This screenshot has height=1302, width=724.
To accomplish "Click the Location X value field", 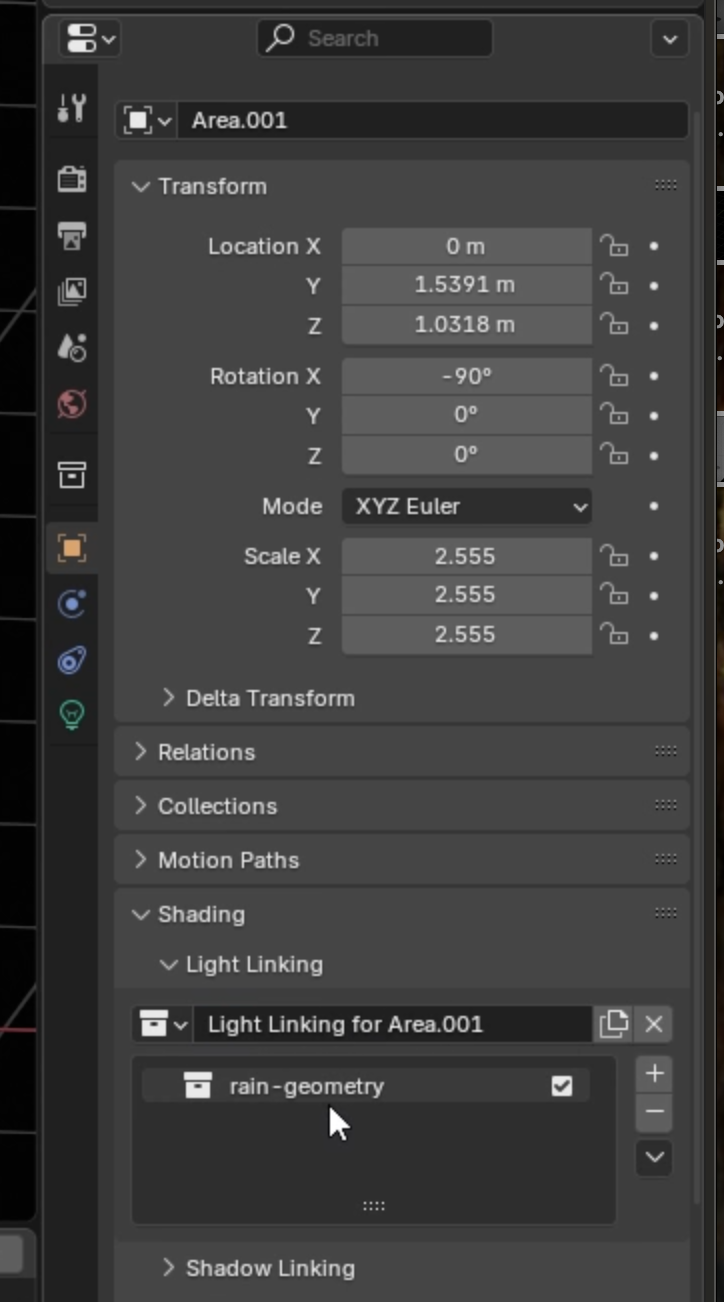I will point(466,246).
